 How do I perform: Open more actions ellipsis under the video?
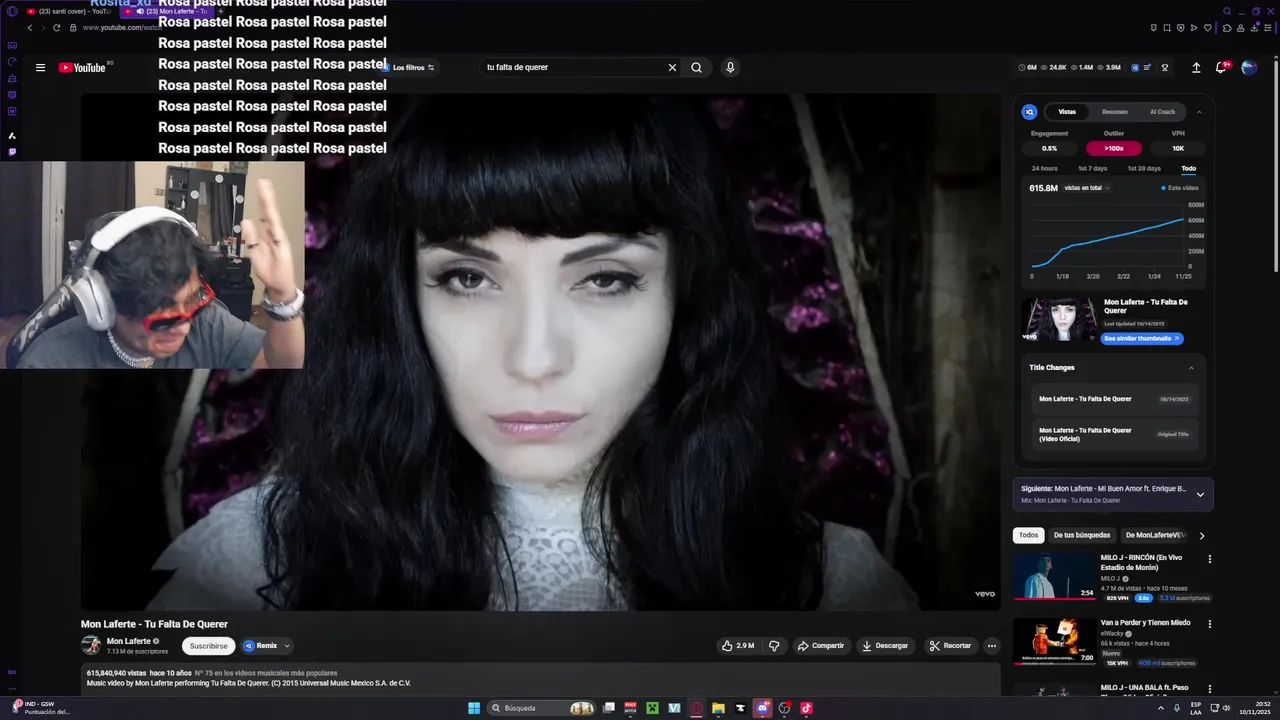point(991,646)
